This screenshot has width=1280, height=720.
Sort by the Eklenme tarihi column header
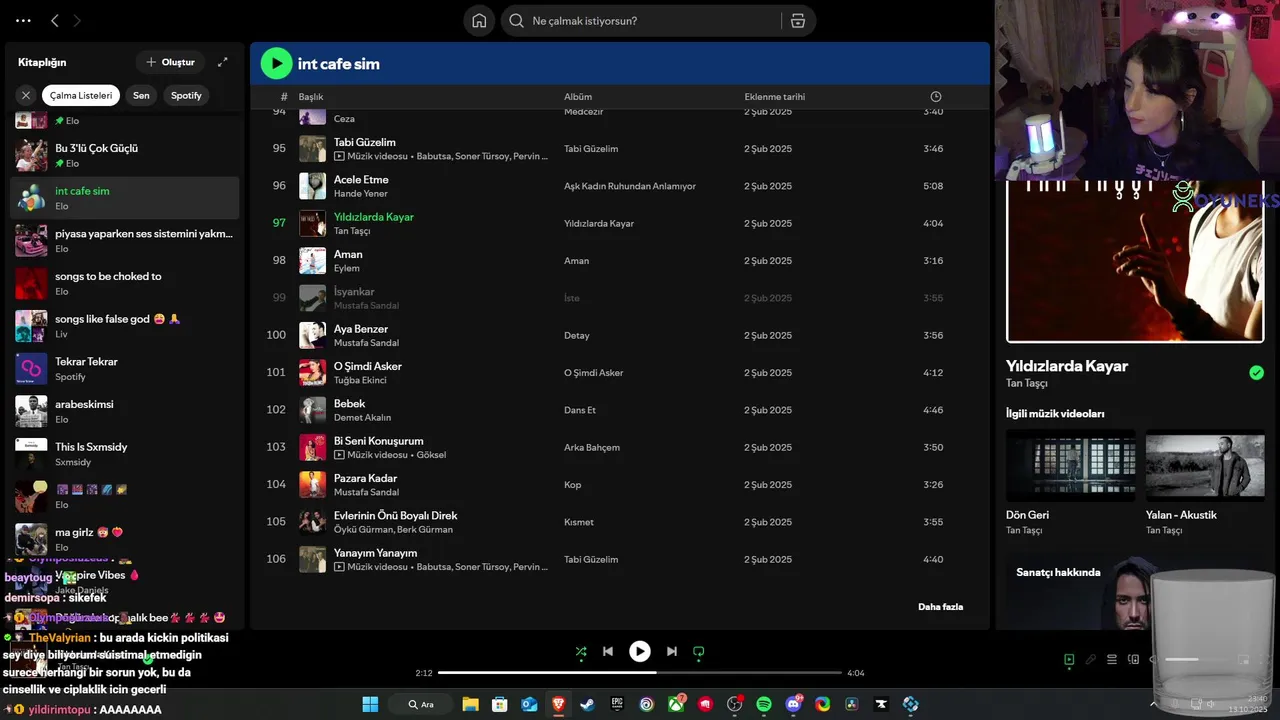774,97
